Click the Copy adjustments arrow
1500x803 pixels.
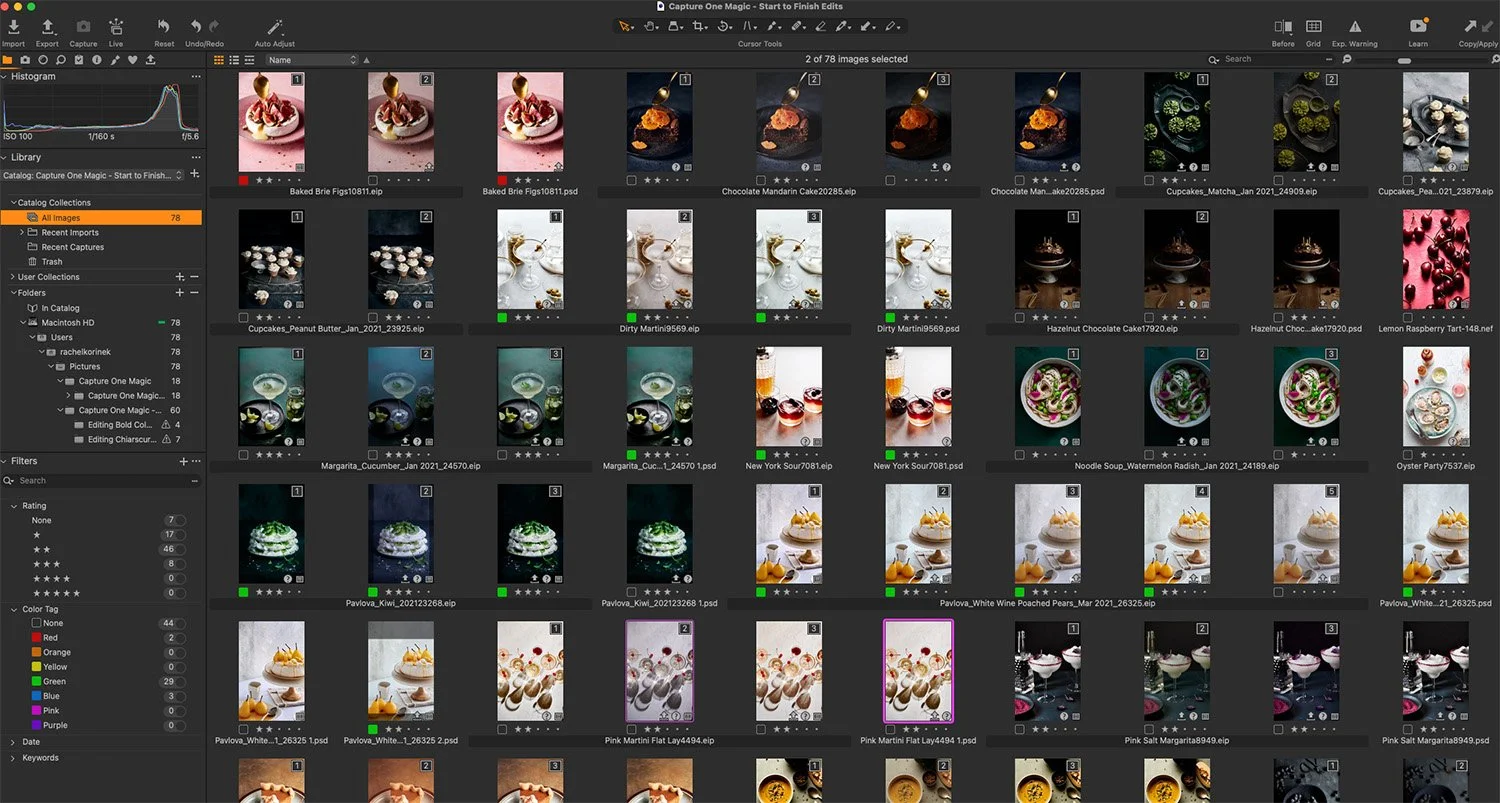[1471, 27]
